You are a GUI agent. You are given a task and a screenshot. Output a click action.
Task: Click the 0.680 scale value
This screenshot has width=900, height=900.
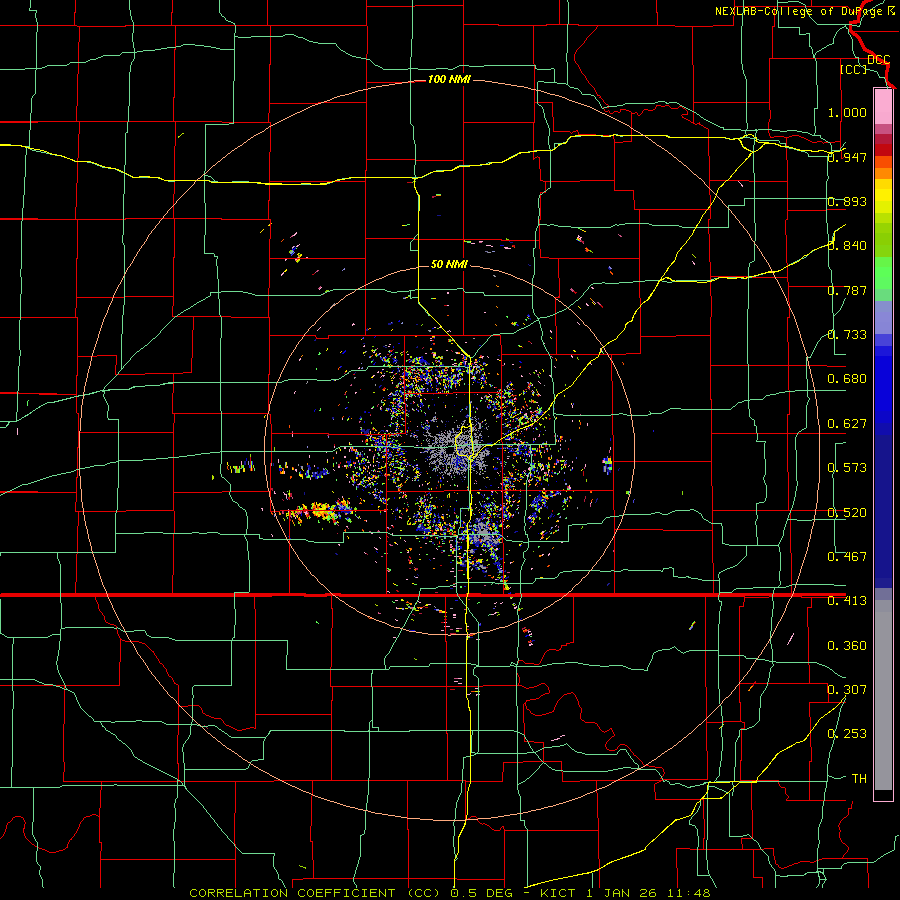(847, 379)
